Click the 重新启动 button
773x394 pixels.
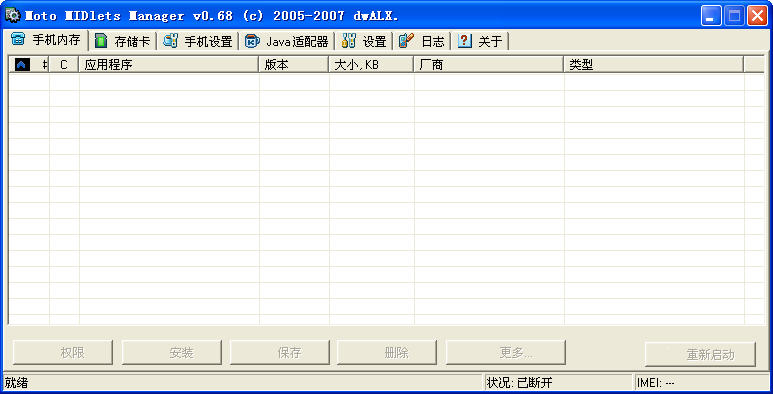[x=700, y=355]
